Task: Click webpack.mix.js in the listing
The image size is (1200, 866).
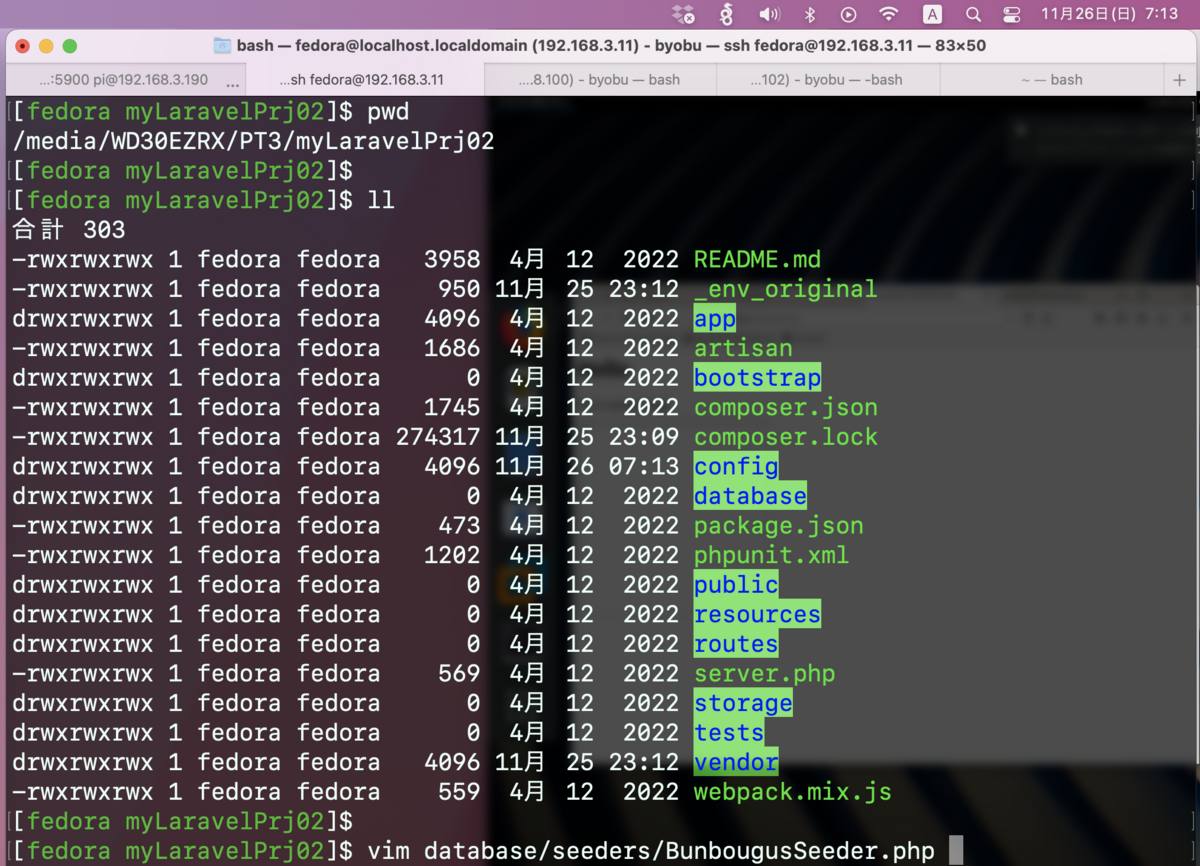Action: 792,792
